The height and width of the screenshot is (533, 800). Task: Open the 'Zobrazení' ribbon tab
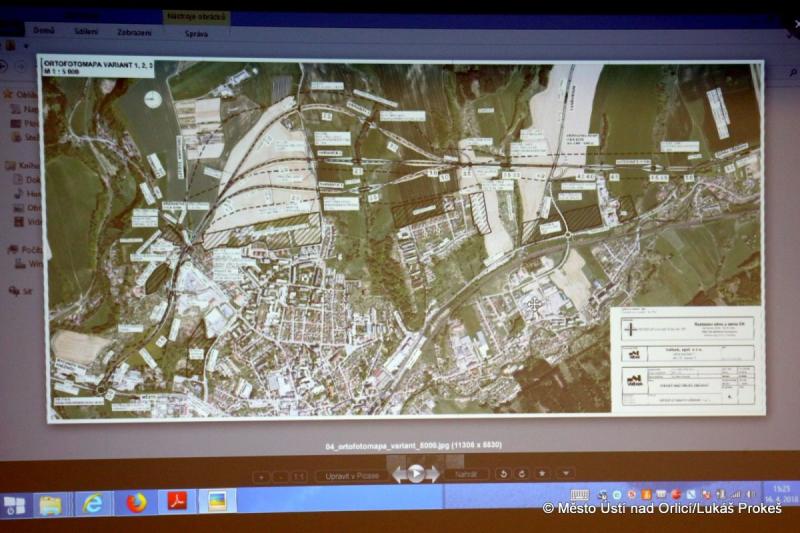135,32
